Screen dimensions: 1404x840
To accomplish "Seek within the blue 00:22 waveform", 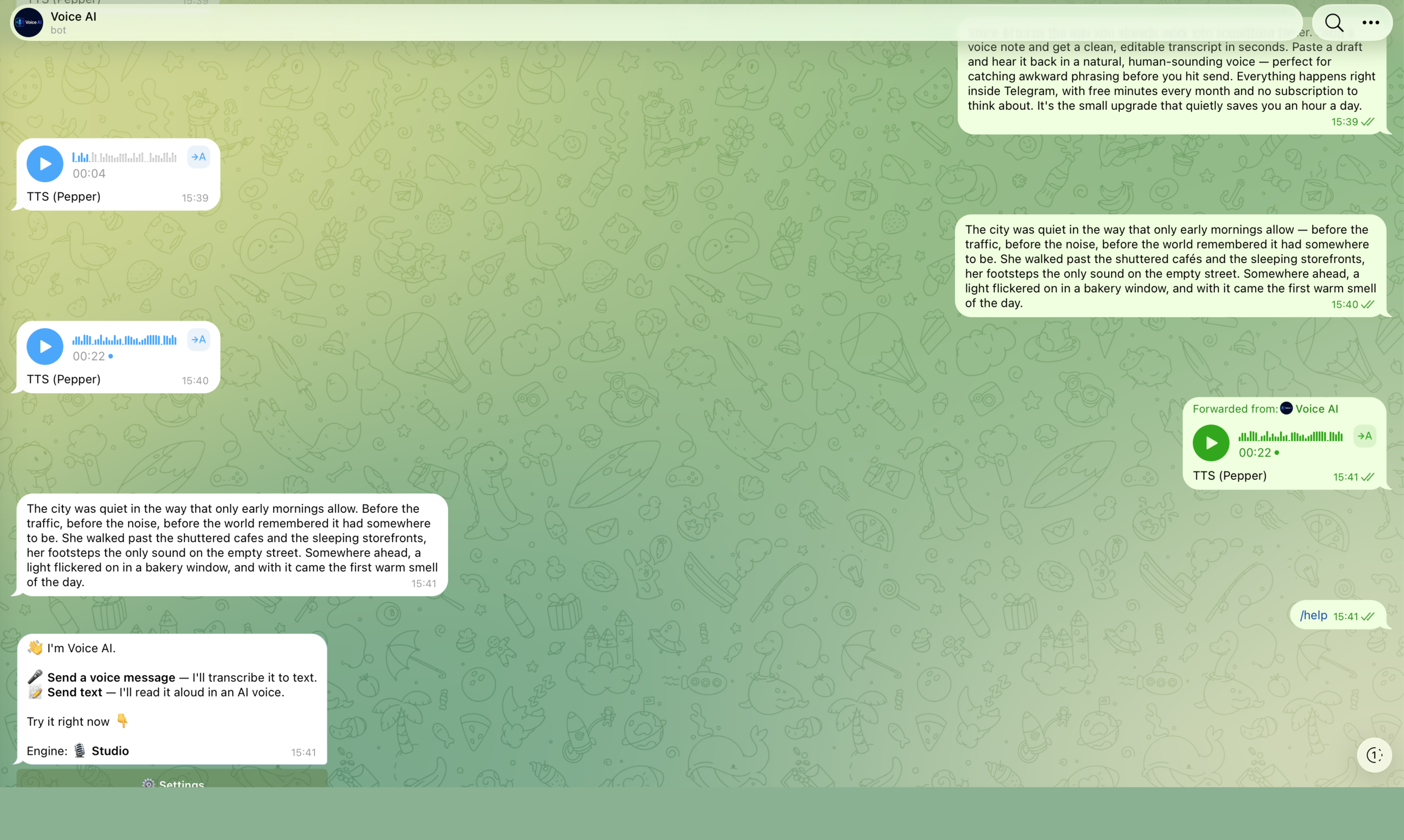I will click(124, 340).
